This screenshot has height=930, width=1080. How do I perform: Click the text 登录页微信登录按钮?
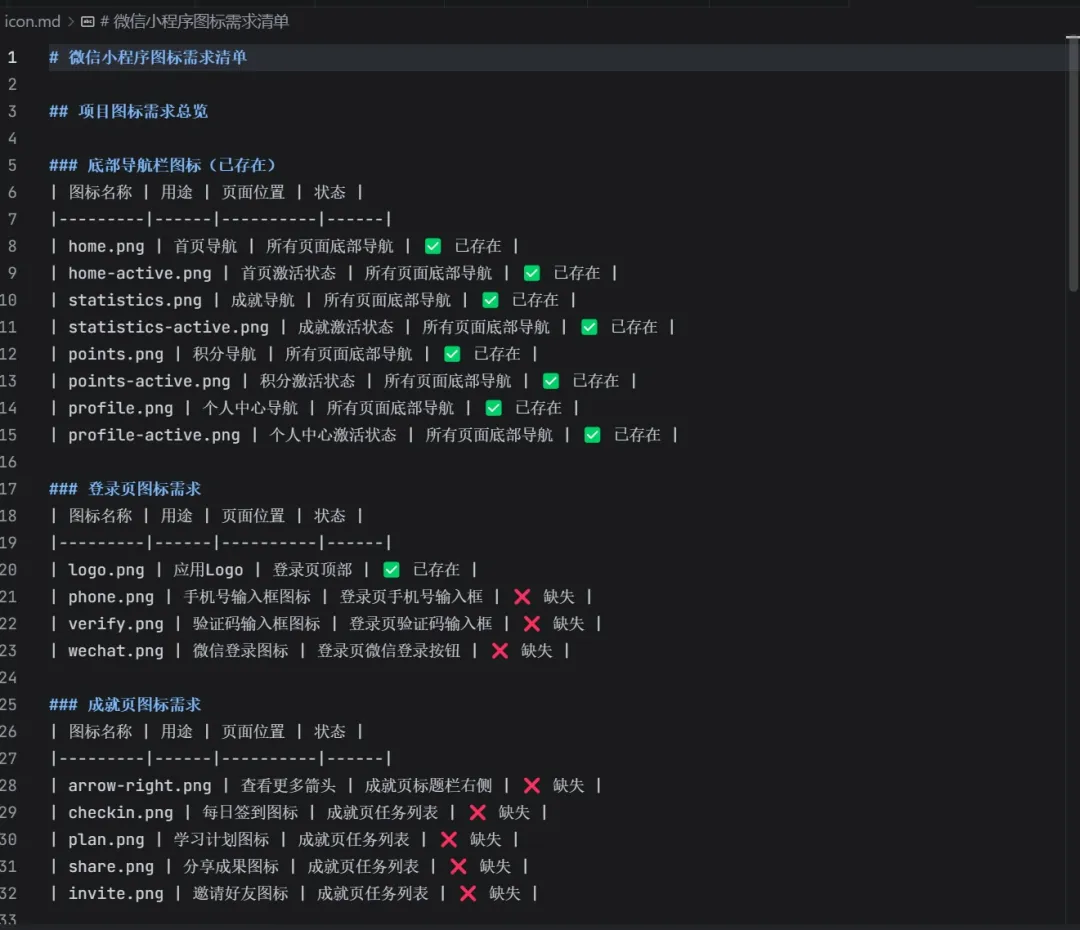[388, 650]
